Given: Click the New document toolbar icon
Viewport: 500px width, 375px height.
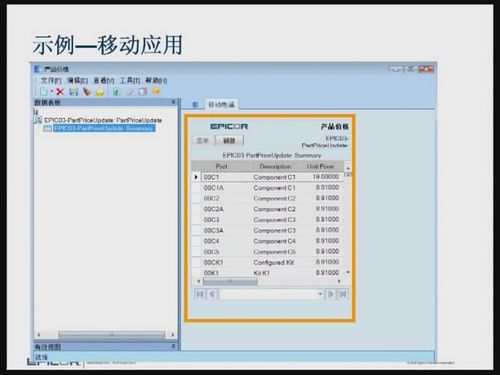Looking at the screenshot, I should (x=44, y=91).
